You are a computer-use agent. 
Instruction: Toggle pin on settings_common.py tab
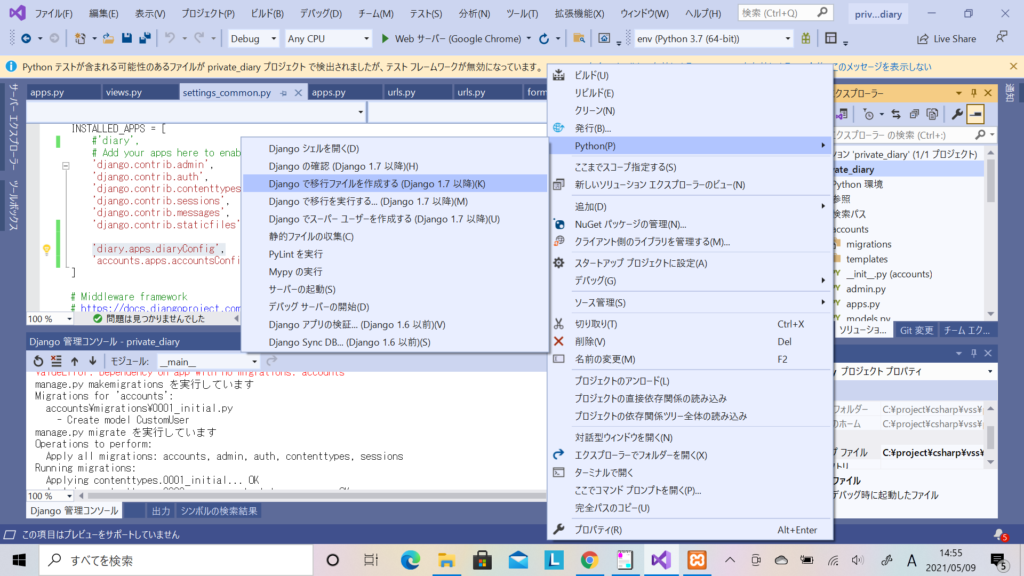tap(283, 93)
